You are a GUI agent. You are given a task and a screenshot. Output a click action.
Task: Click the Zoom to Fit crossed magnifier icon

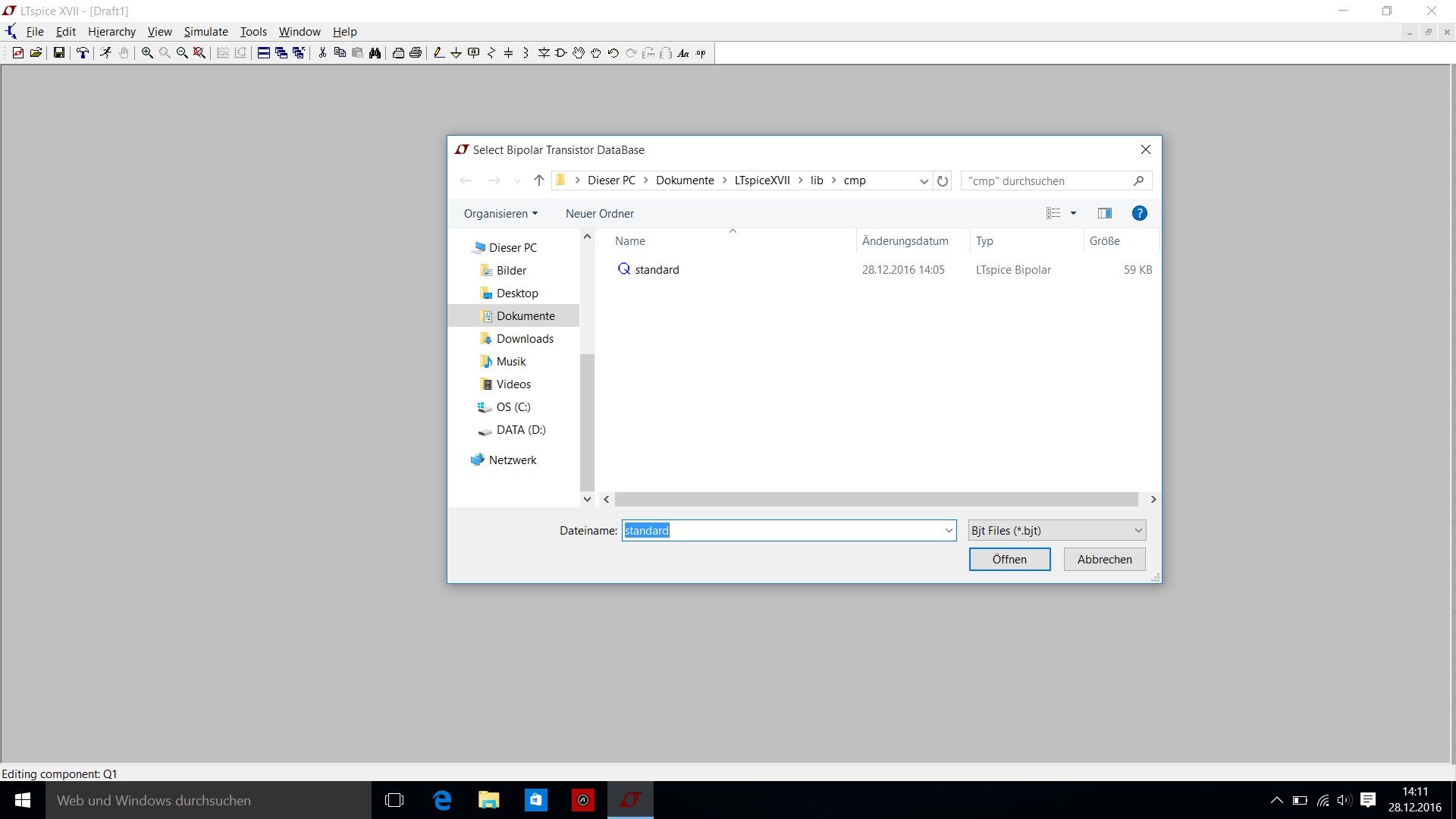click(199, 53)
